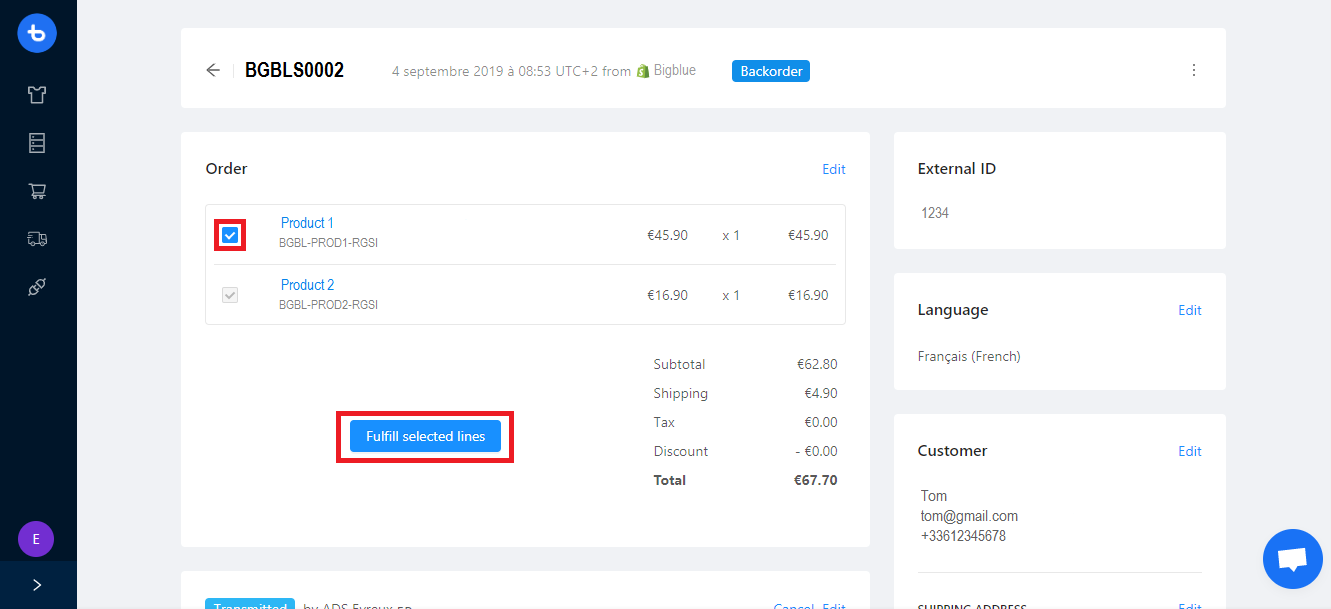Expand the collapsed sidebar with the arrow
Image resolution: width=1331 pixels, height=609 pixels.
point(37,584)
